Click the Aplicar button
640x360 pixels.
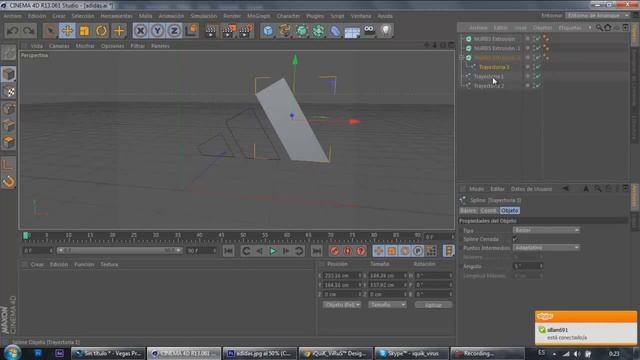(x=433, y=305)
